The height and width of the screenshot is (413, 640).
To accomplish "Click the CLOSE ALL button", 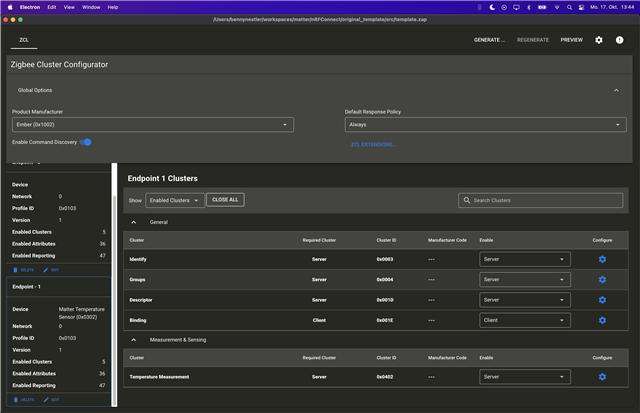I will click(x=225, y=200).
